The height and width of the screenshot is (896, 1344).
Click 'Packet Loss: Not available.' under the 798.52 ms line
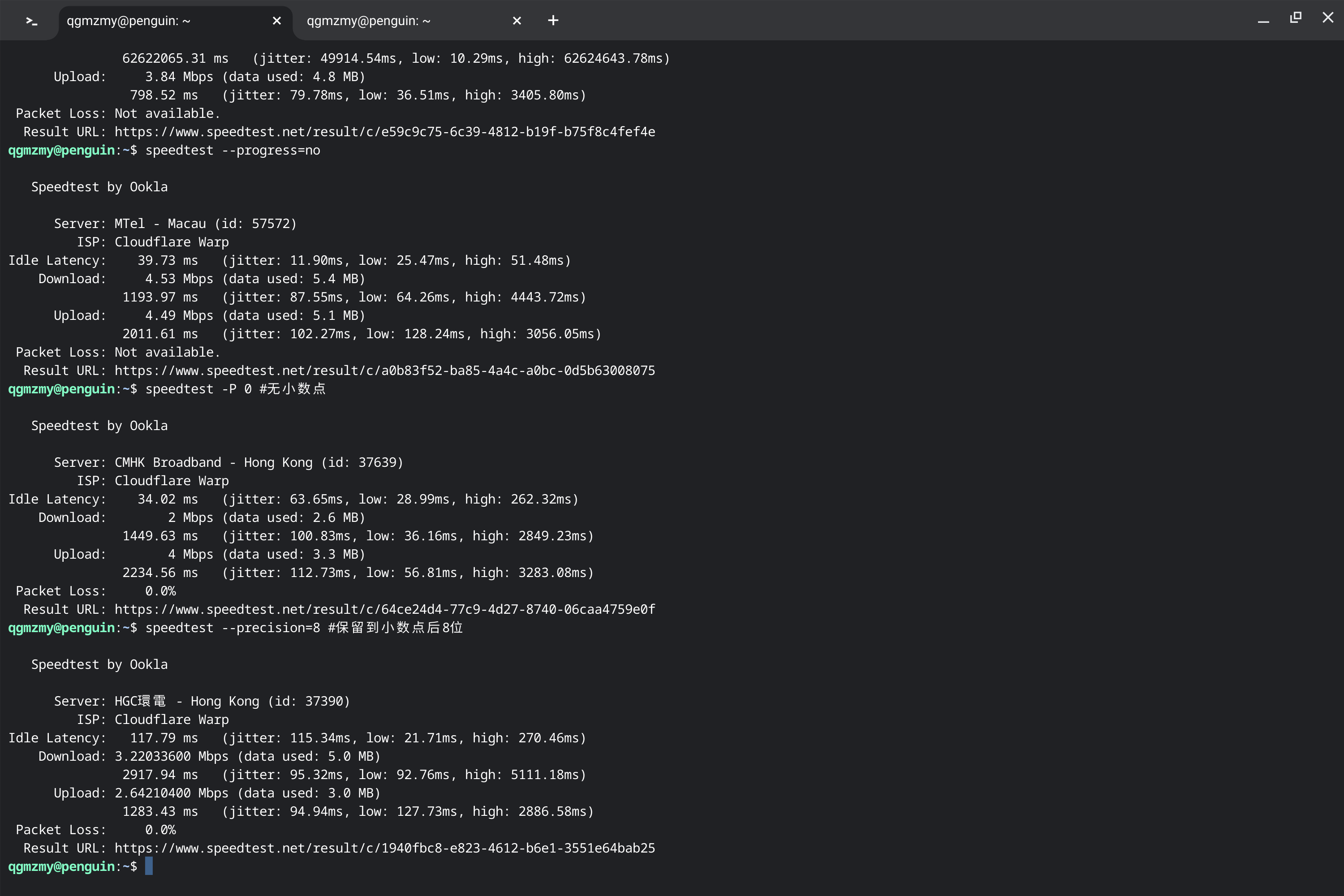(118, 114)
